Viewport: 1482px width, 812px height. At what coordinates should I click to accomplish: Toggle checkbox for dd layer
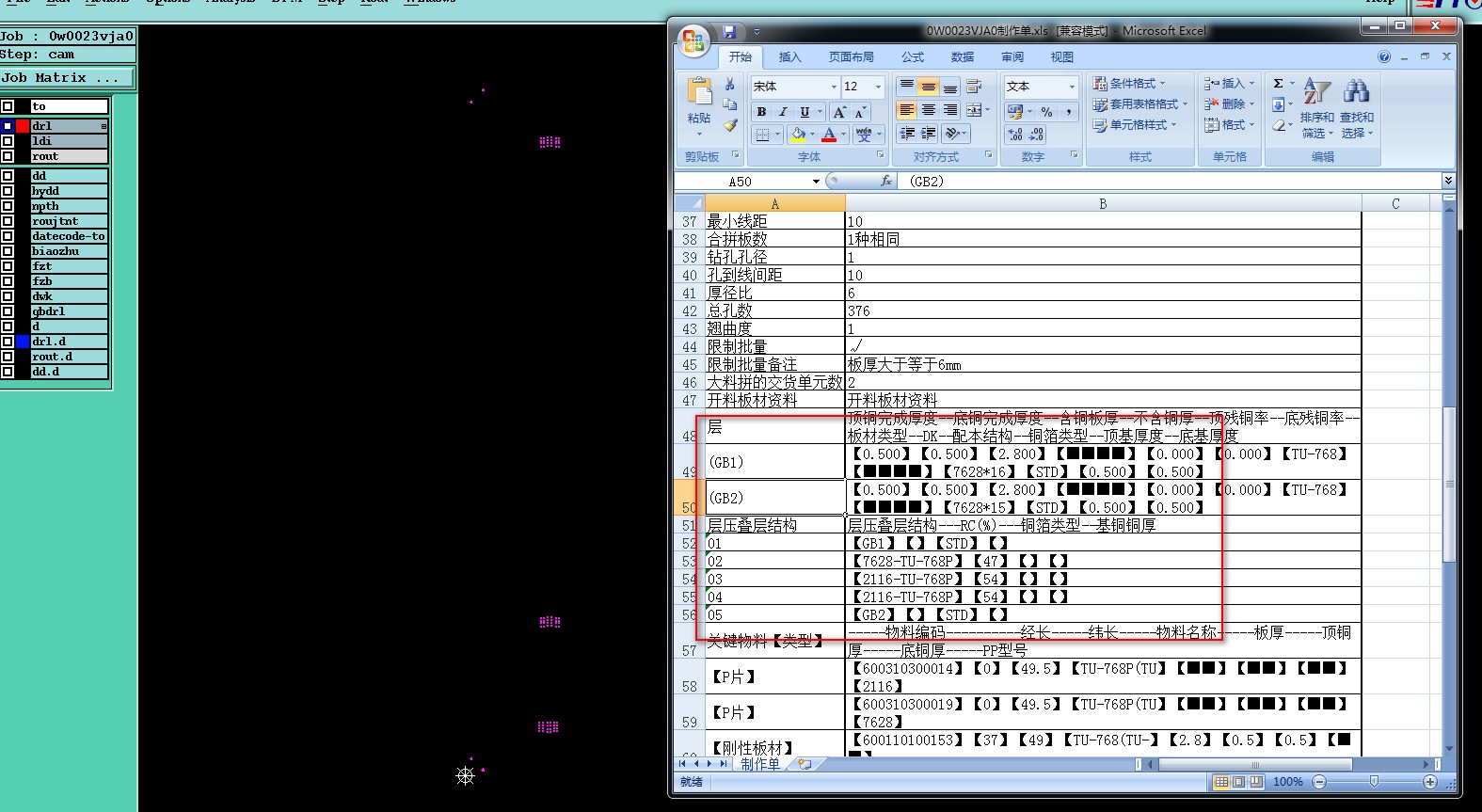coord(8,176)
